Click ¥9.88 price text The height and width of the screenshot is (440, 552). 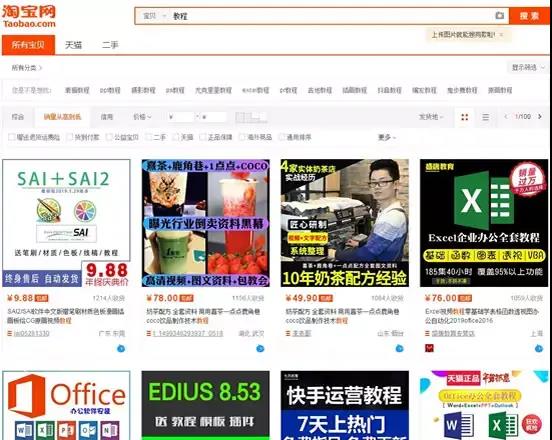tap(20, 298)
